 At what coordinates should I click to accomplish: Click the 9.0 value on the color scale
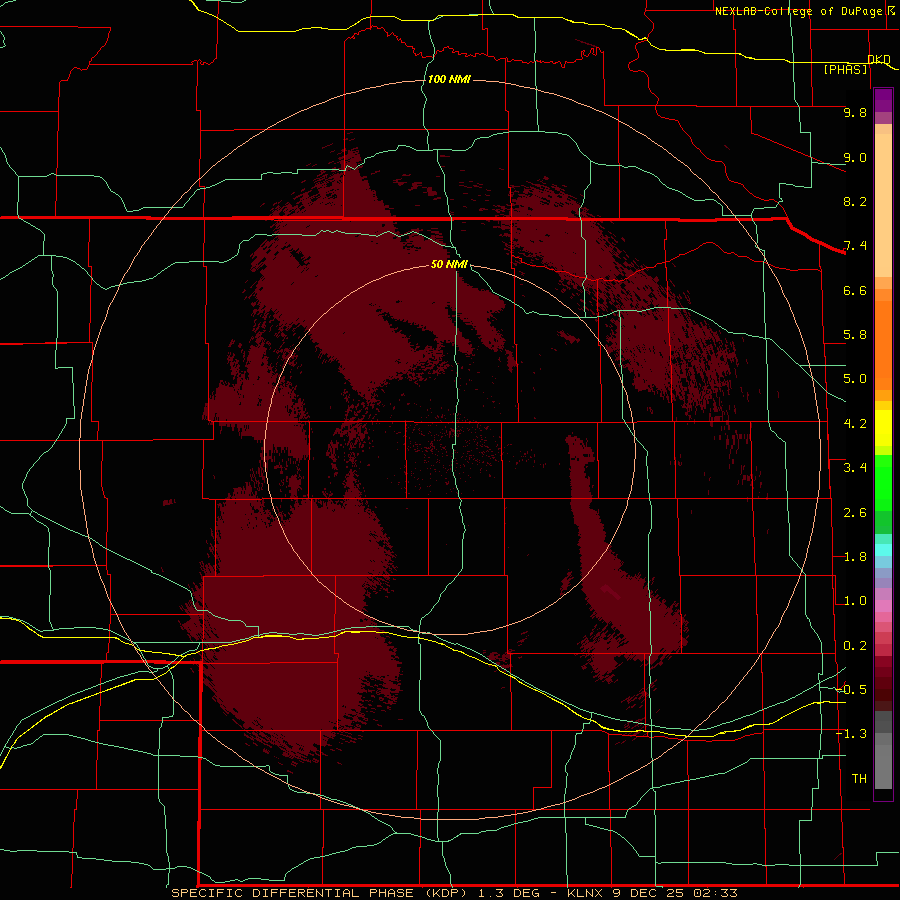(855, 157)
